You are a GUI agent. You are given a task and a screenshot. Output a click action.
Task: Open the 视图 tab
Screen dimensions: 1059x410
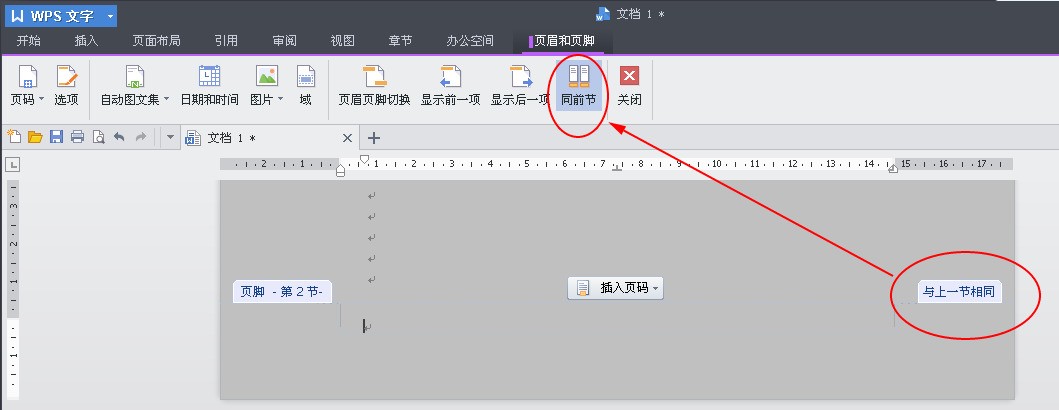[342, 41]
